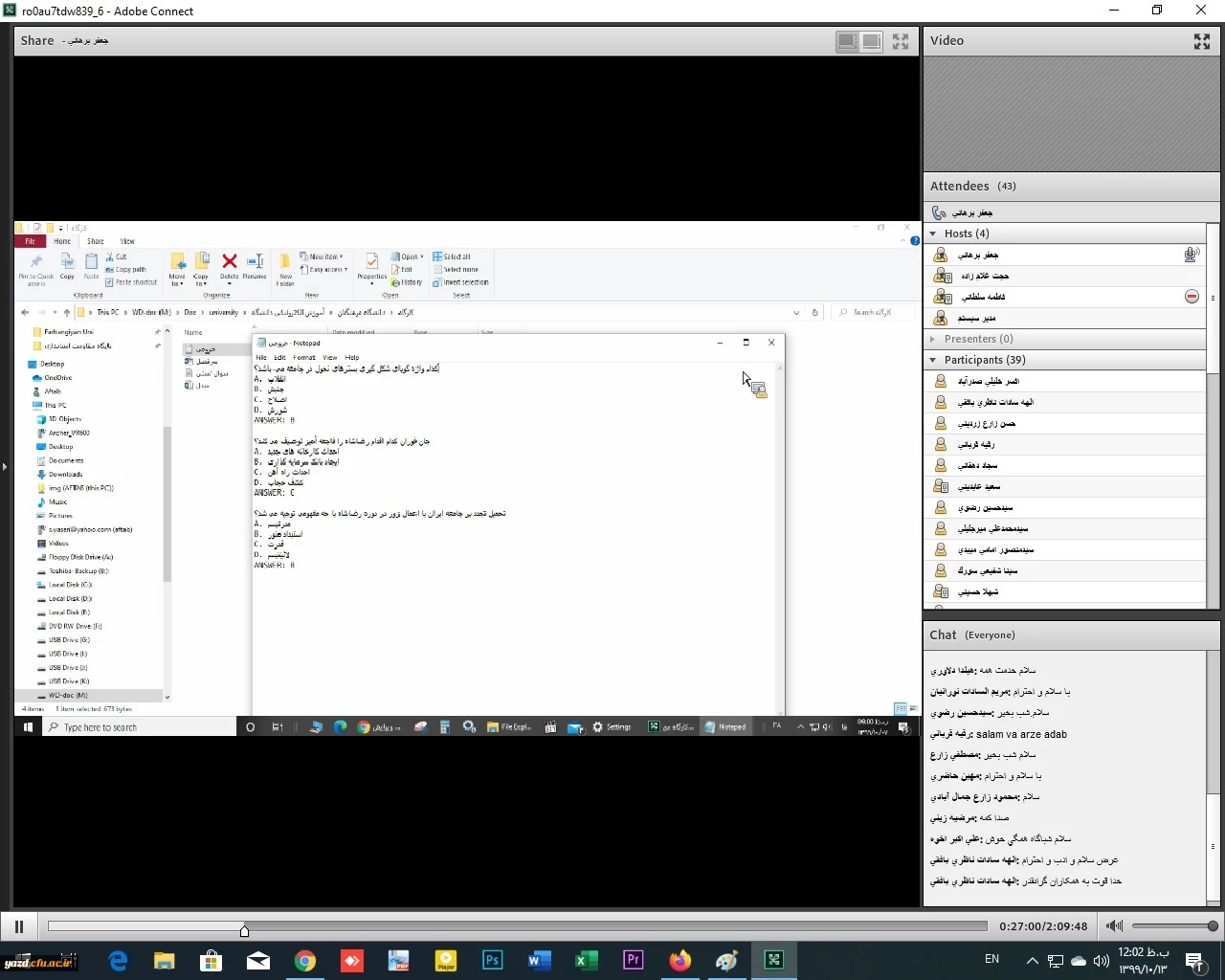Open the Windows notification center

[1194, 960]
